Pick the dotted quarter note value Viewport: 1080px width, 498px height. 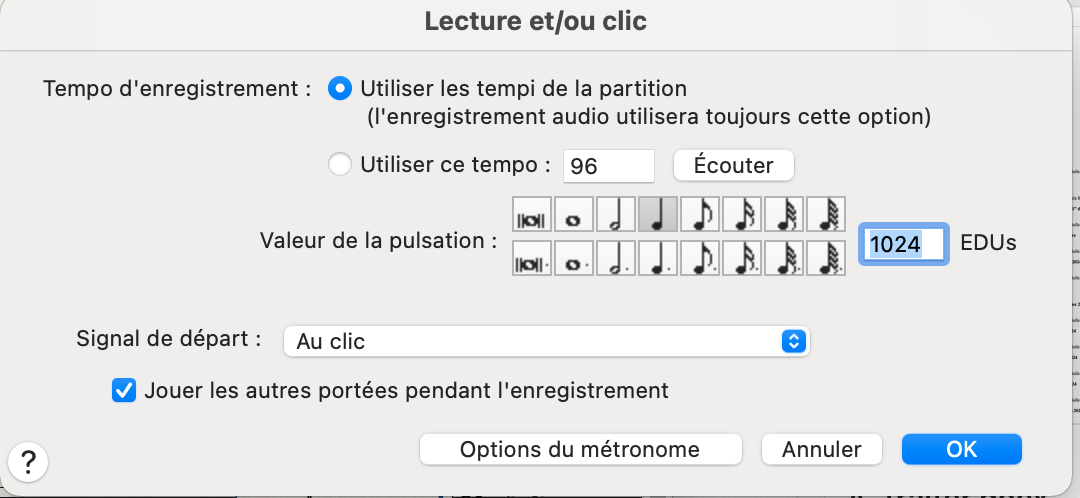point(658,258)
